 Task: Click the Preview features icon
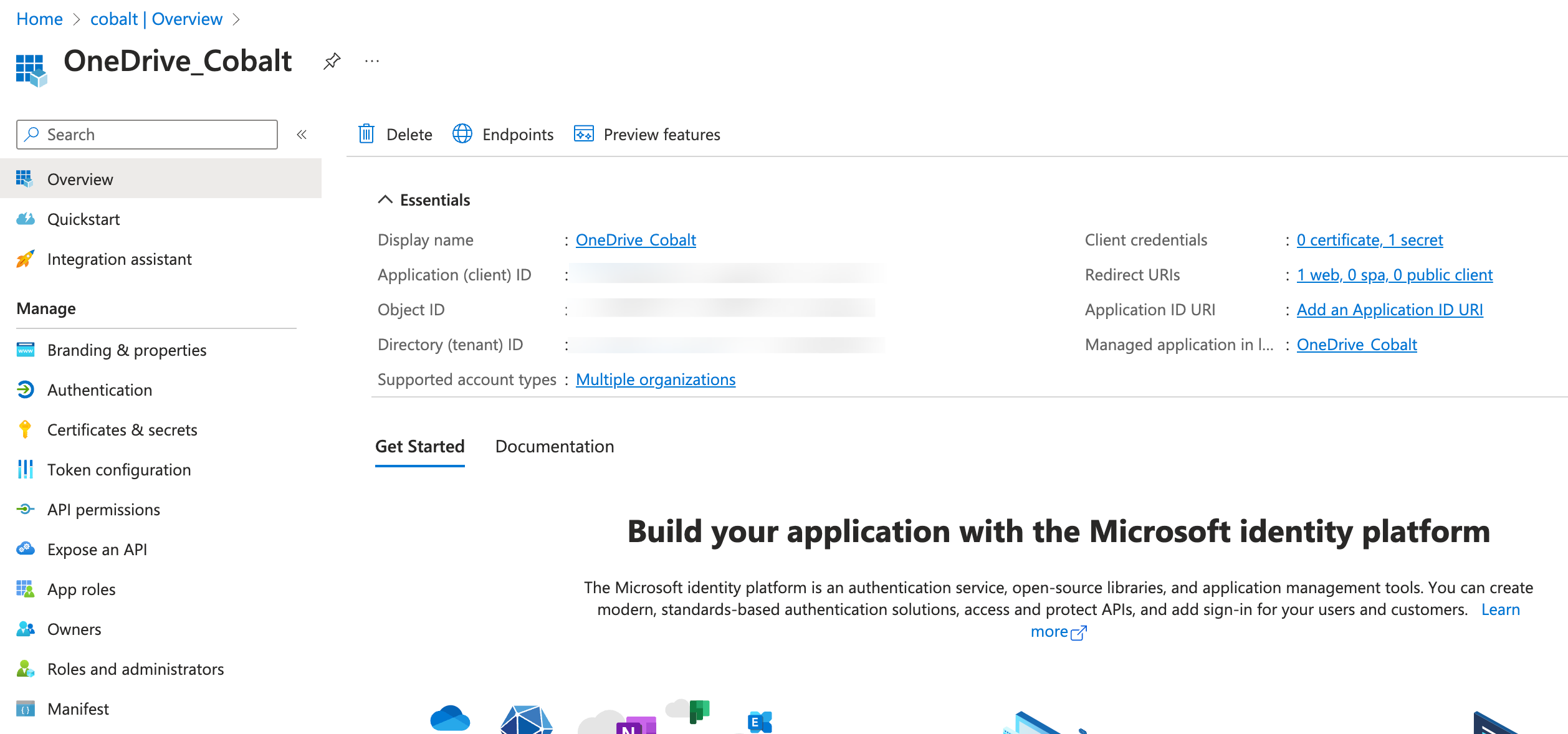583,134
